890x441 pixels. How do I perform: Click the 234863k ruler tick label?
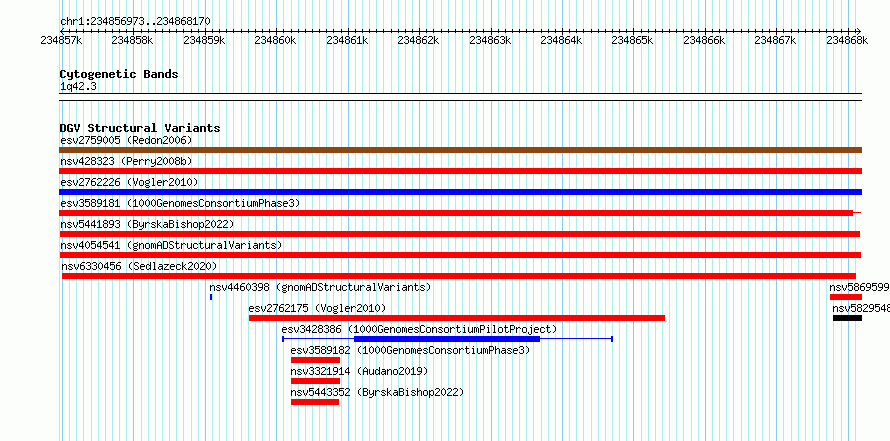point(490,40)
